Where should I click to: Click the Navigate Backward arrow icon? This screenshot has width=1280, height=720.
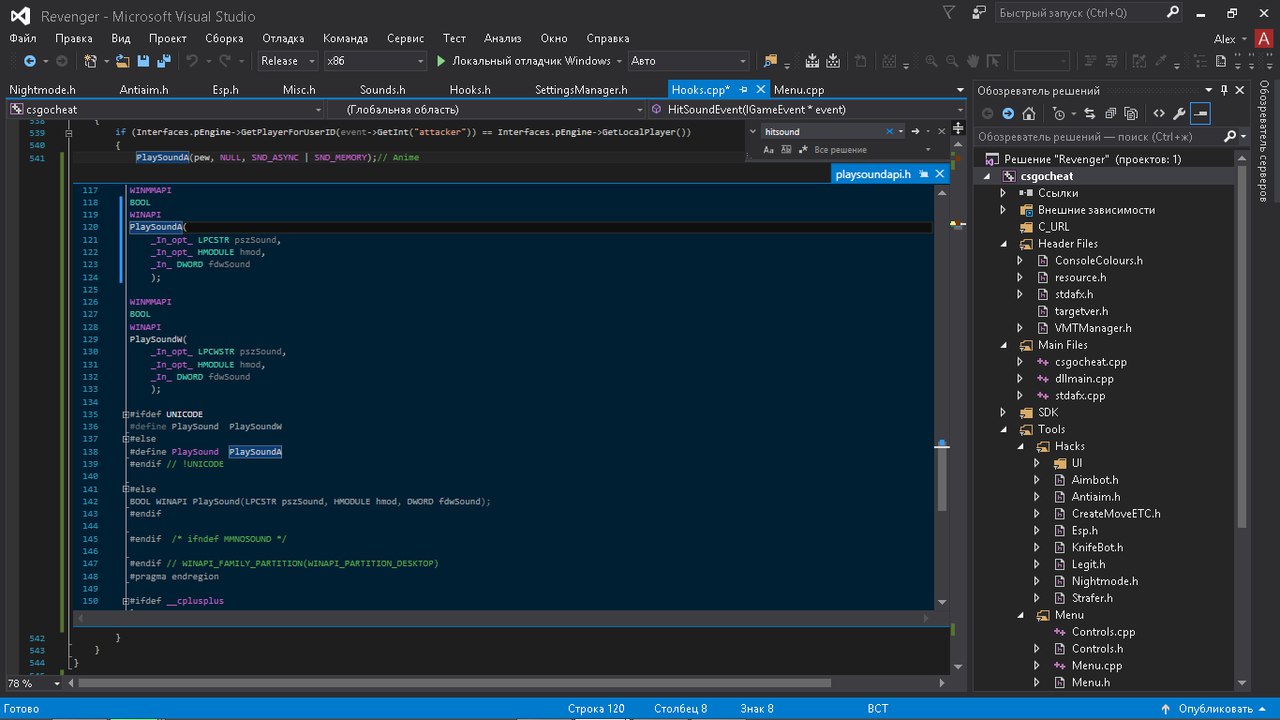[29, 61]
